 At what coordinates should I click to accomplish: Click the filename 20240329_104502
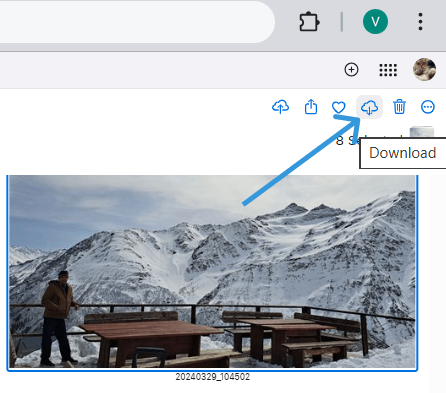[213, 377]
